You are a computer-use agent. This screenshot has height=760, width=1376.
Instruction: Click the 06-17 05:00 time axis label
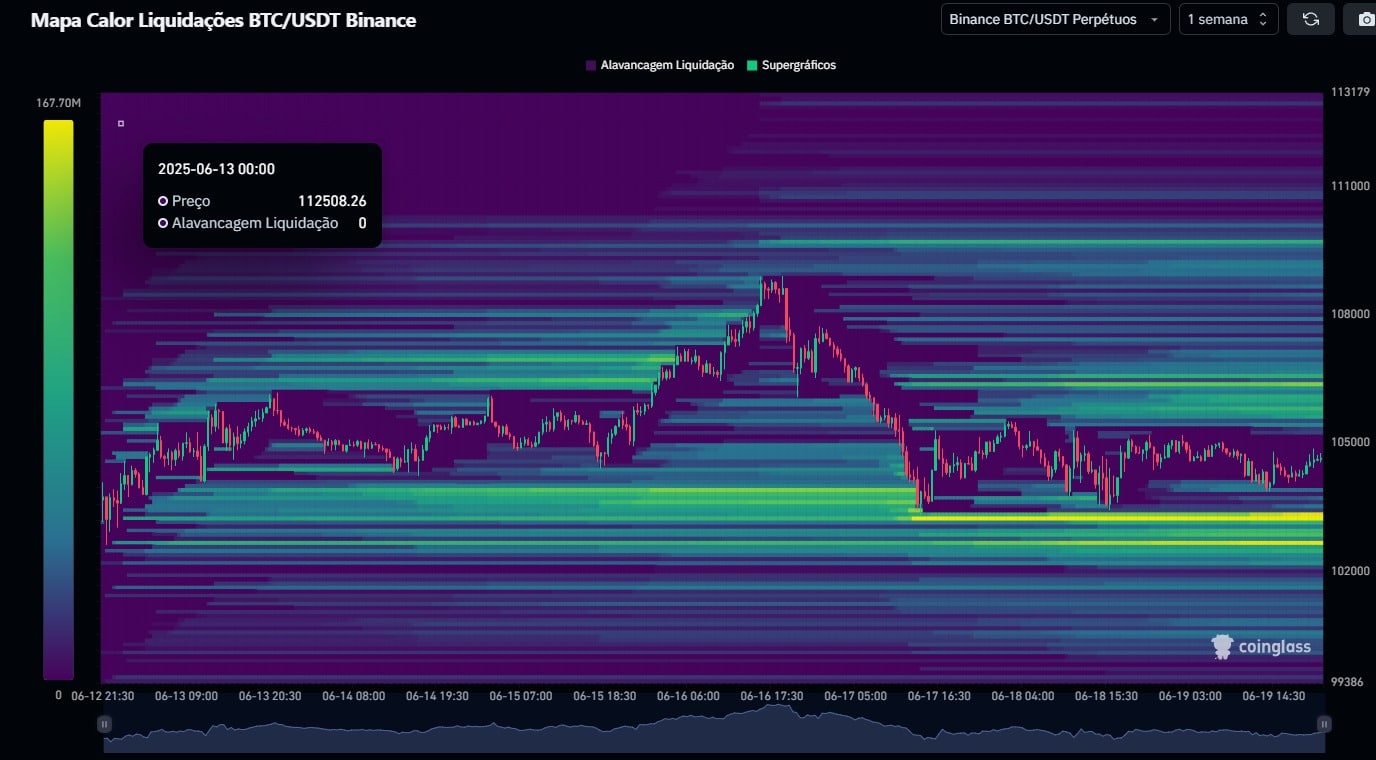855,695
